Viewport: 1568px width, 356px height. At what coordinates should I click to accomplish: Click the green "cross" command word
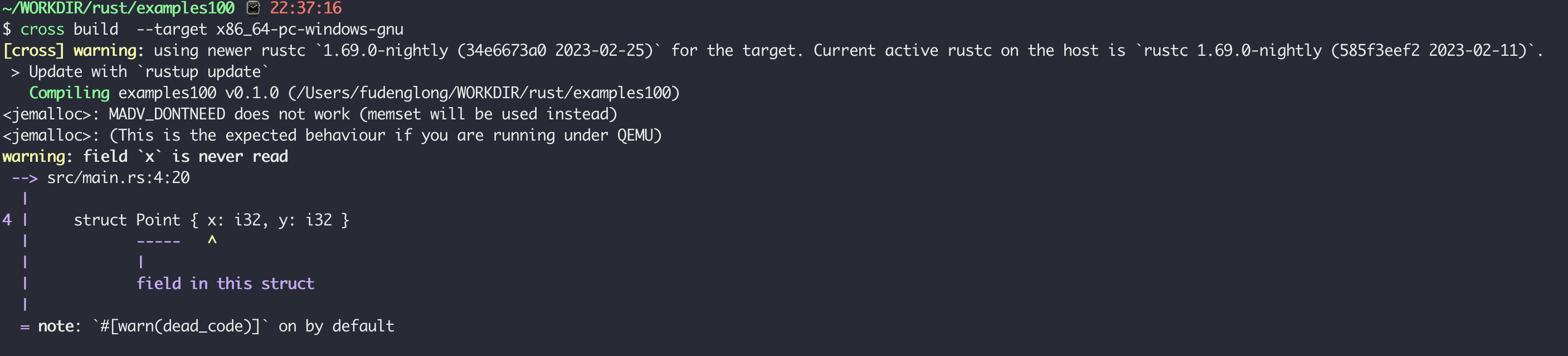click(x=42, y=29)
